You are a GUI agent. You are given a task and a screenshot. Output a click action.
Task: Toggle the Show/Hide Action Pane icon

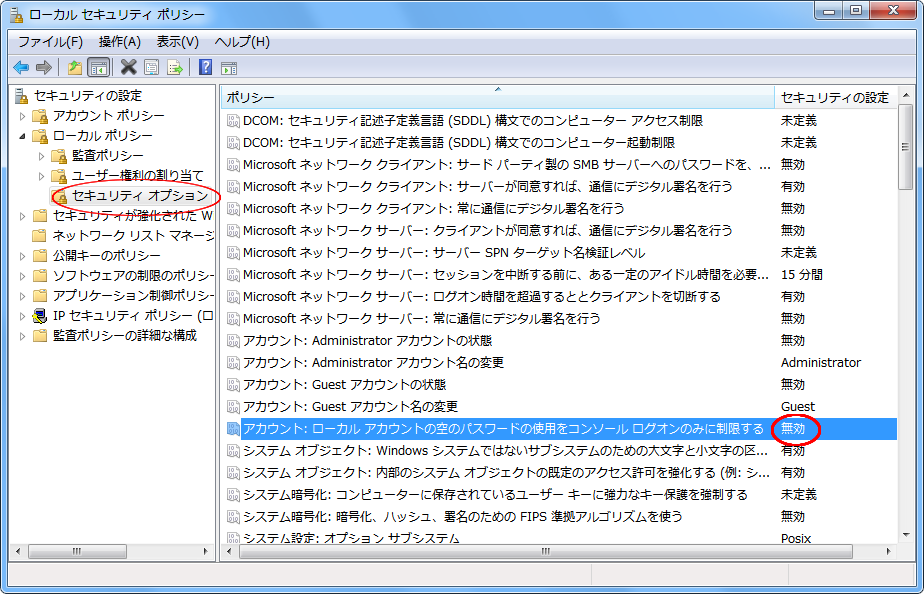229,67
